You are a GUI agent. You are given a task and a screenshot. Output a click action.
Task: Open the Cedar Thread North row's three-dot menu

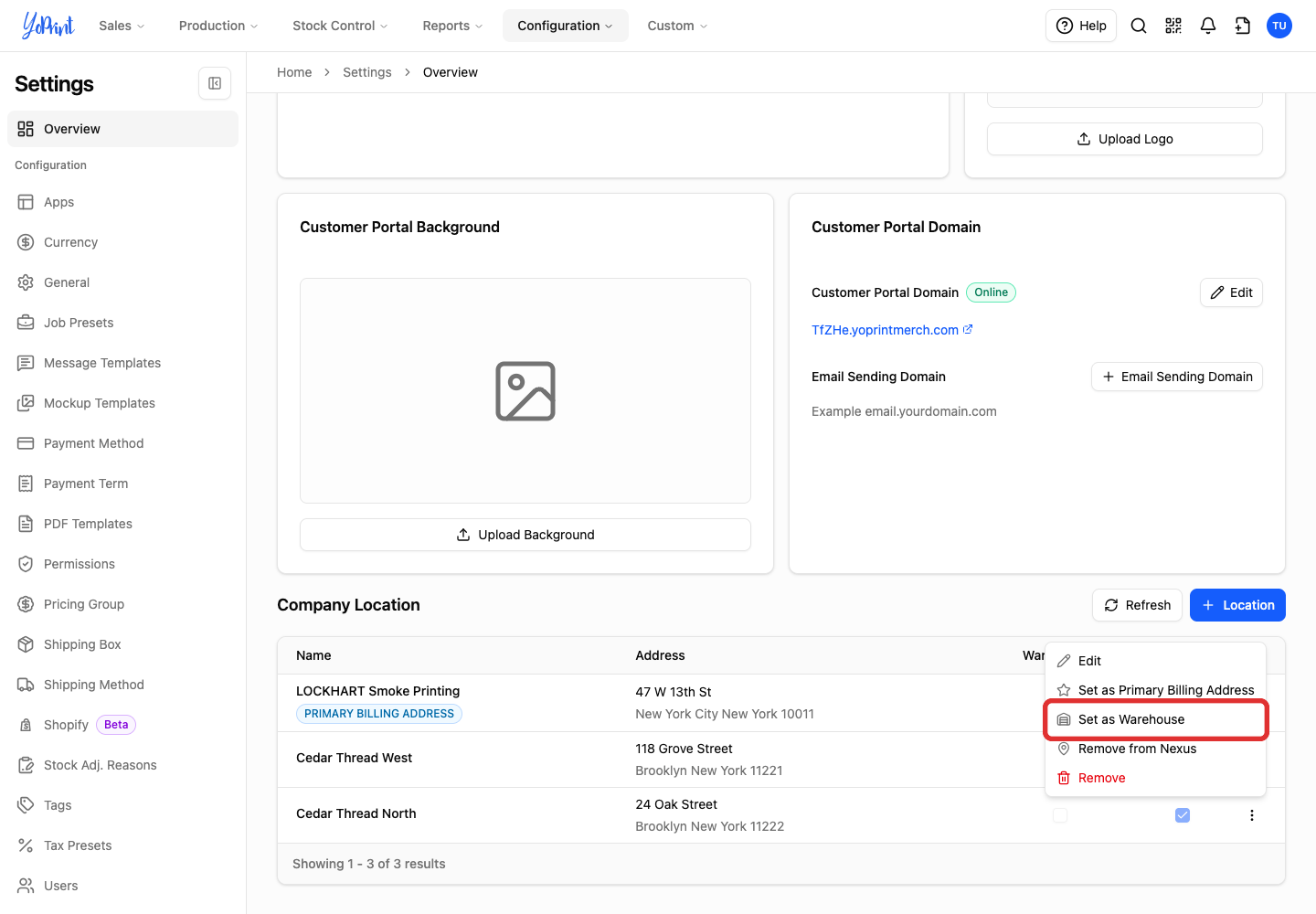coord(1252,815)
